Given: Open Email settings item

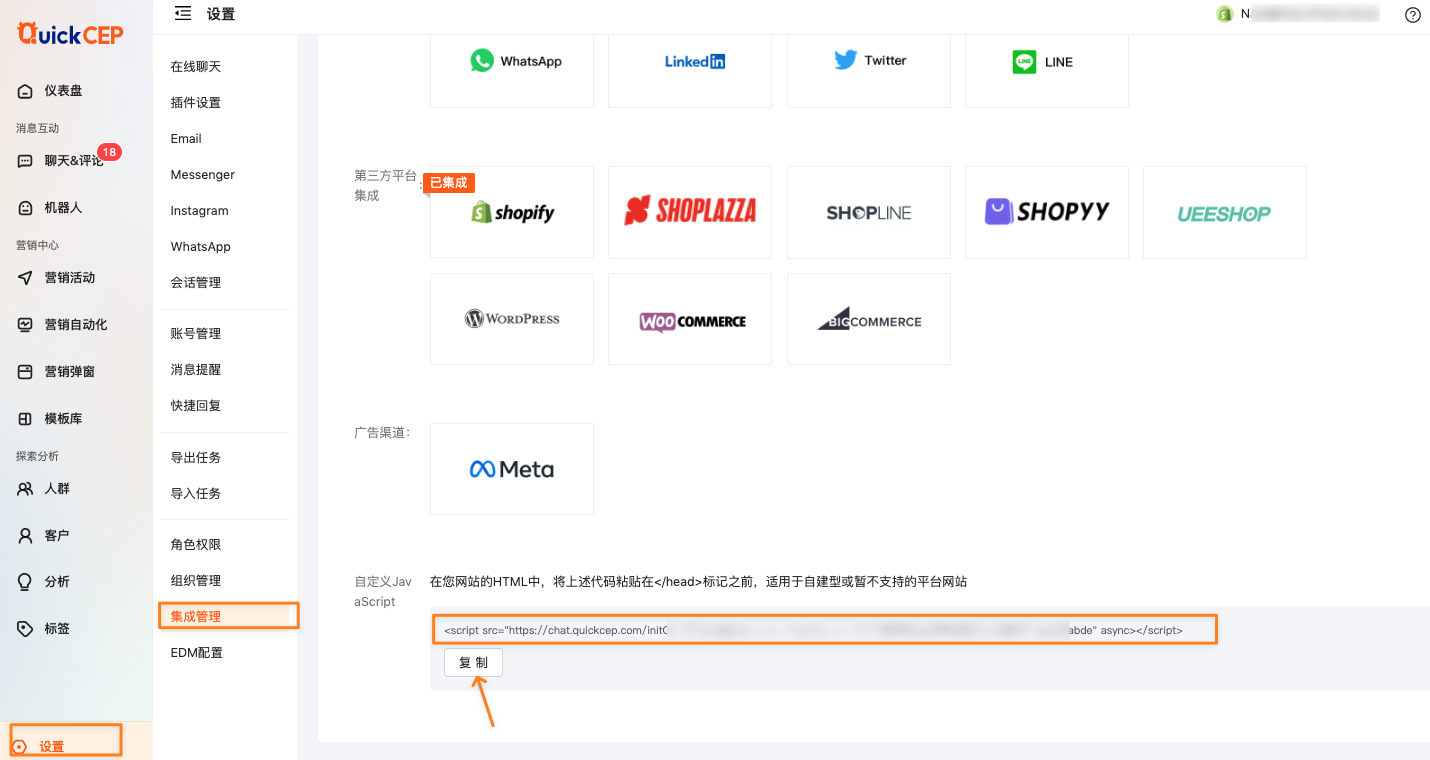Looking at the screenshot, I should click(x=186, y=139).
